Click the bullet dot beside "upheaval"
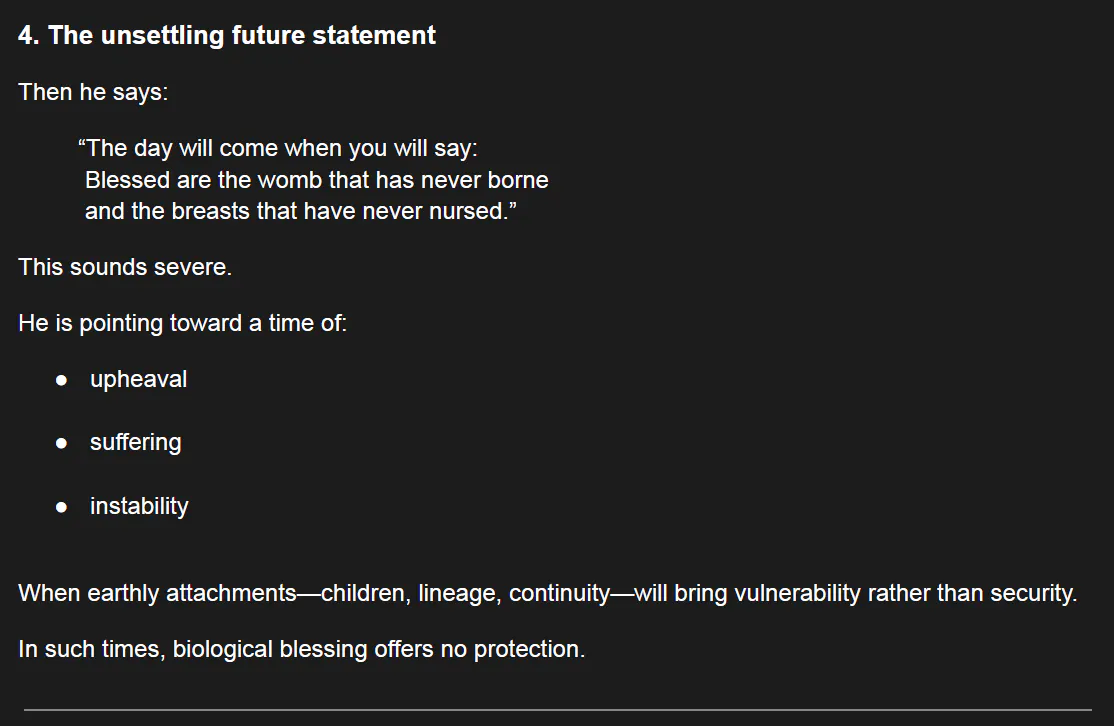This screenshot has height=726, width=1114. click(62, 381)
